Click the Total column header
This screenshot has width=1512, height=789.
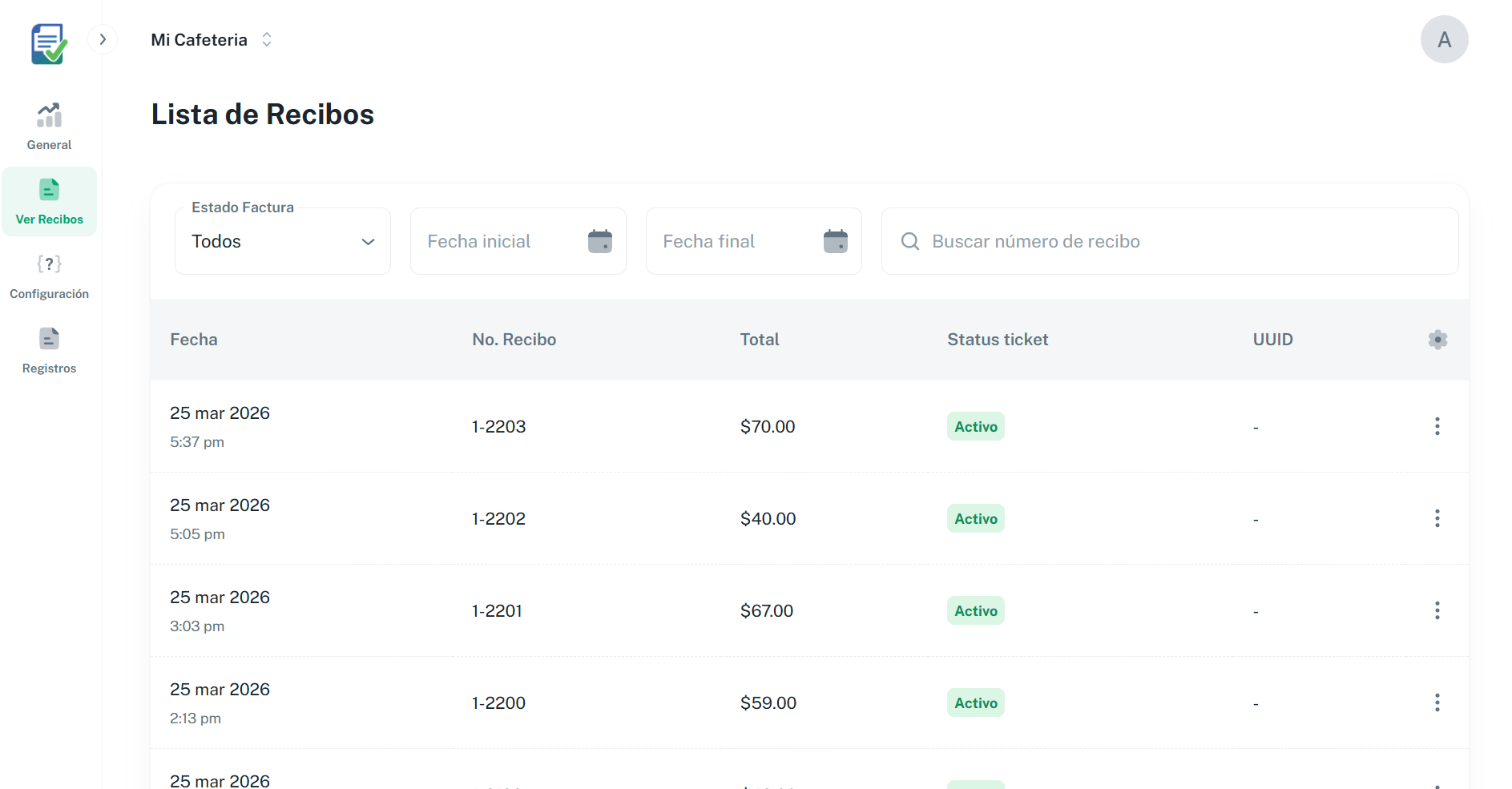point(760,340)
